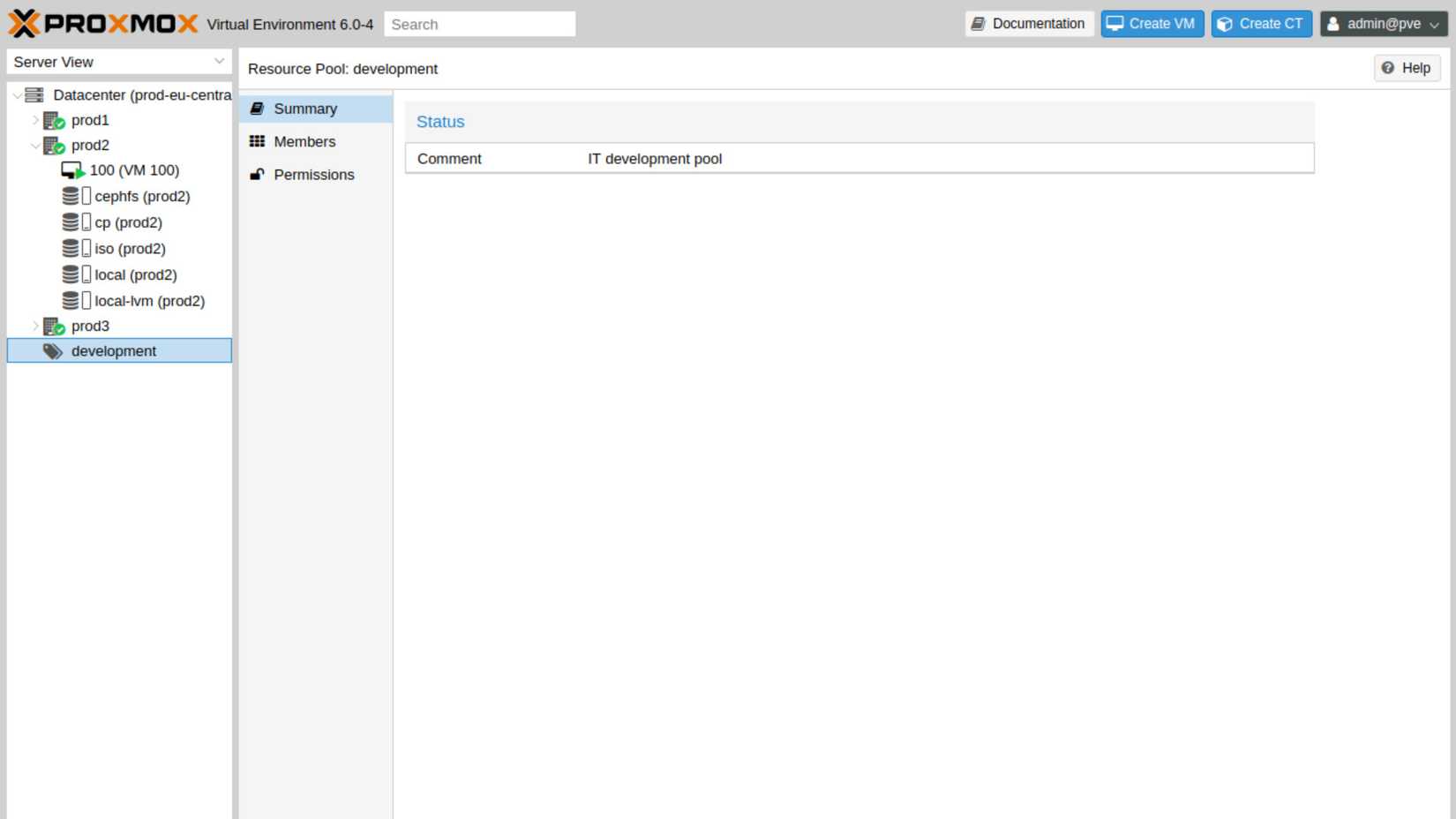
Task: Switch to the Summary tab
Action: 316,109
